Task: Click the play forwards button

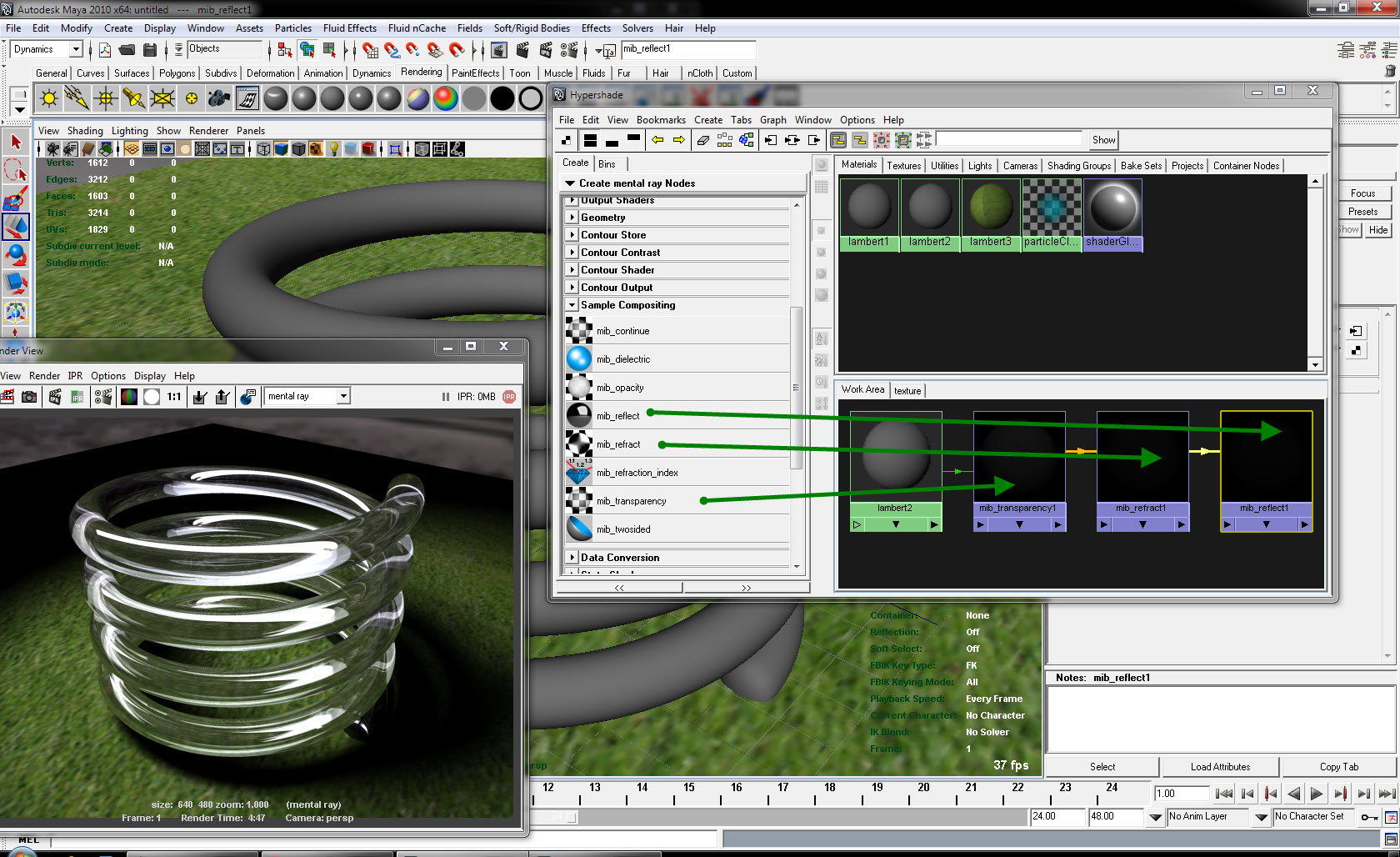Action: point(1316,794)
